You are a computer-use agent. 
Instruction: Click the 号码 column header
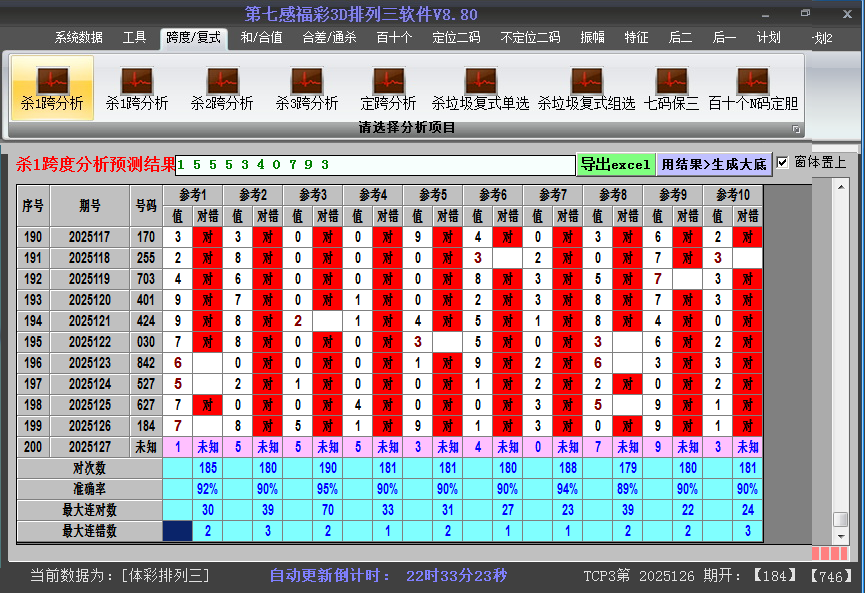point(146,206)
